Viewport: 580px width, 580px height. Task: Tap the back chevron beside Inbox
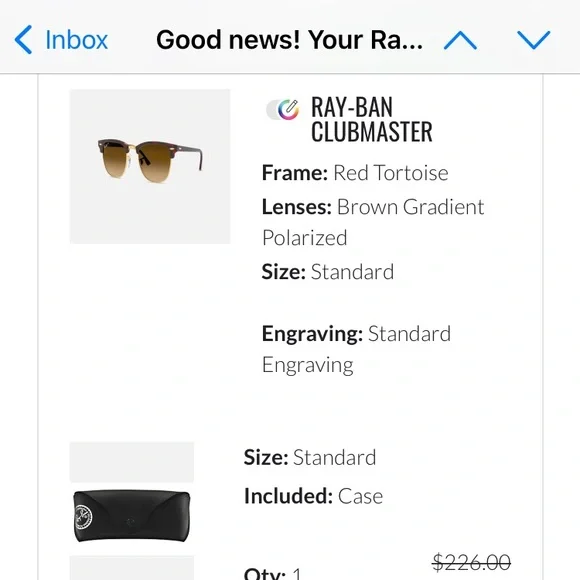tap(23, 40)
